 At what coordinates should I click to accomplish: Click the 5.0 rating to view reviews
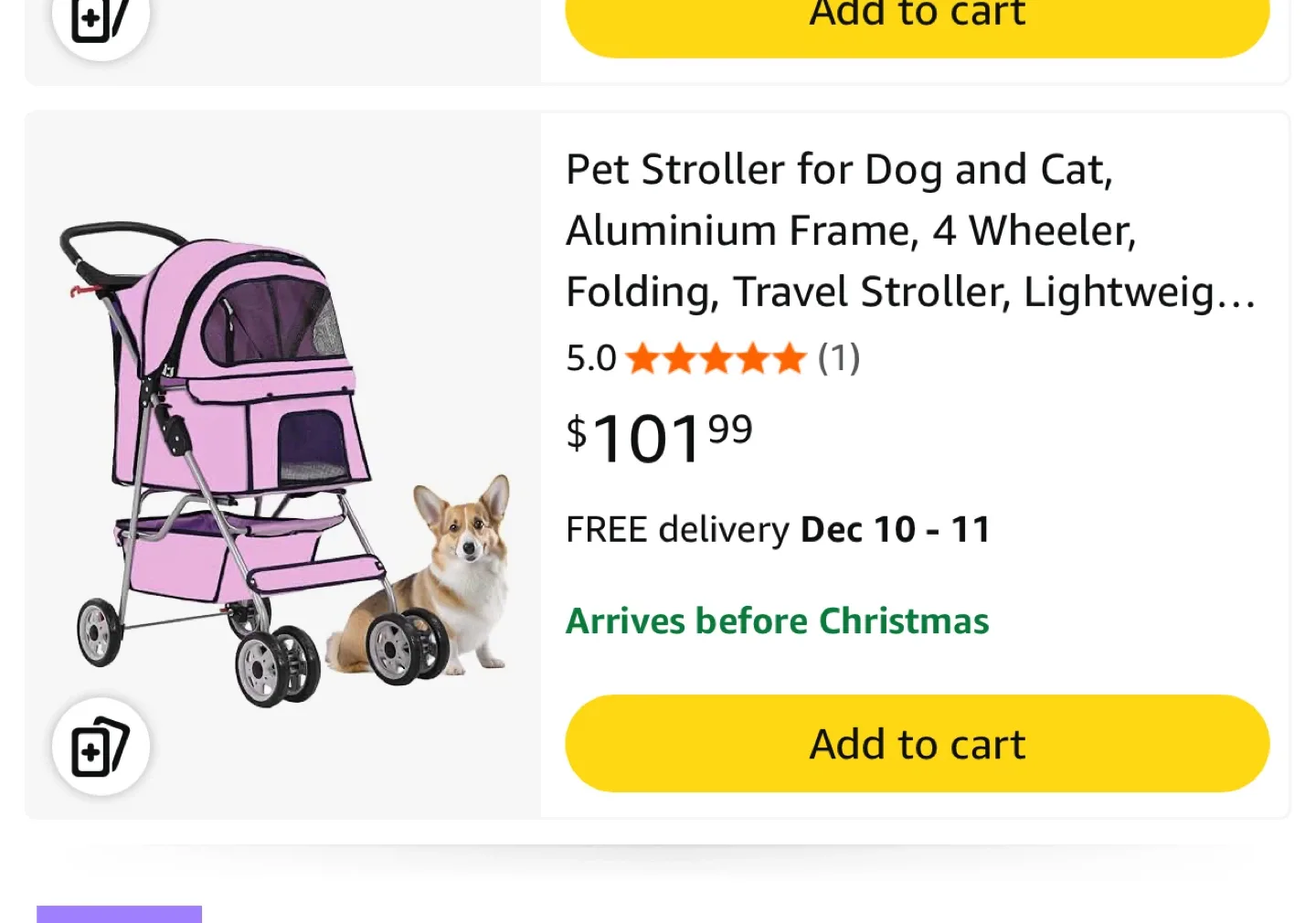(590, 358)
